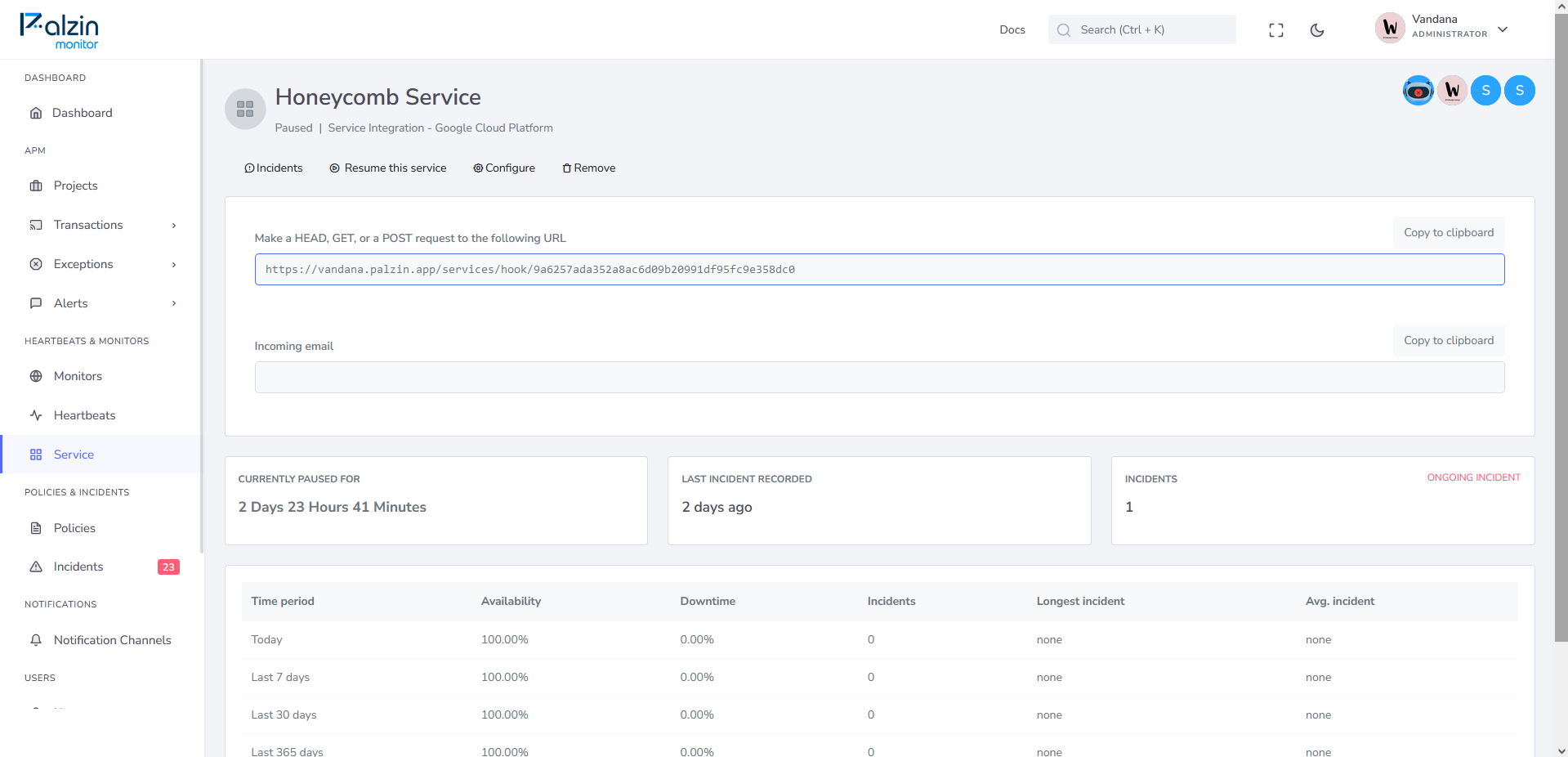Viewport: 1568px width, 757px height.
Task: Go to Projects in sidebar
Action: click(x=76, y=186)
